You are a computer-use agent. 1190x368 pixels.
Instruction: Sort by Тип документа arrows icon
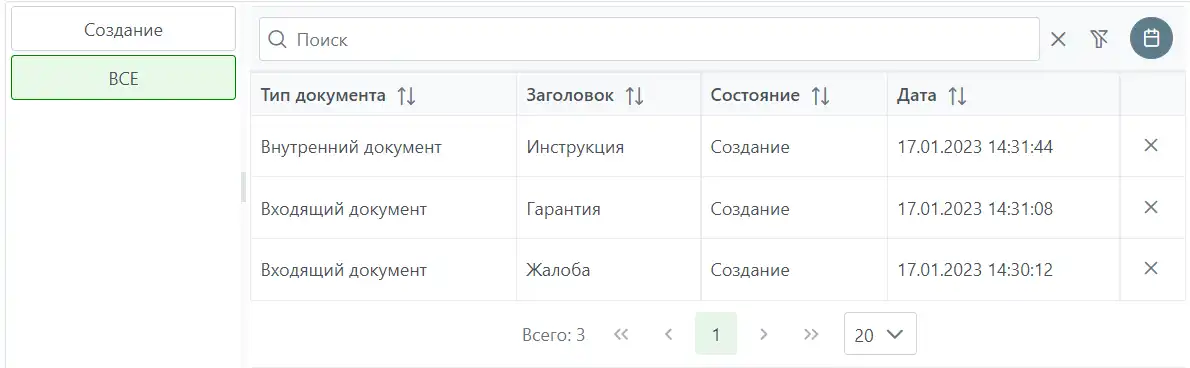point(407,96)
